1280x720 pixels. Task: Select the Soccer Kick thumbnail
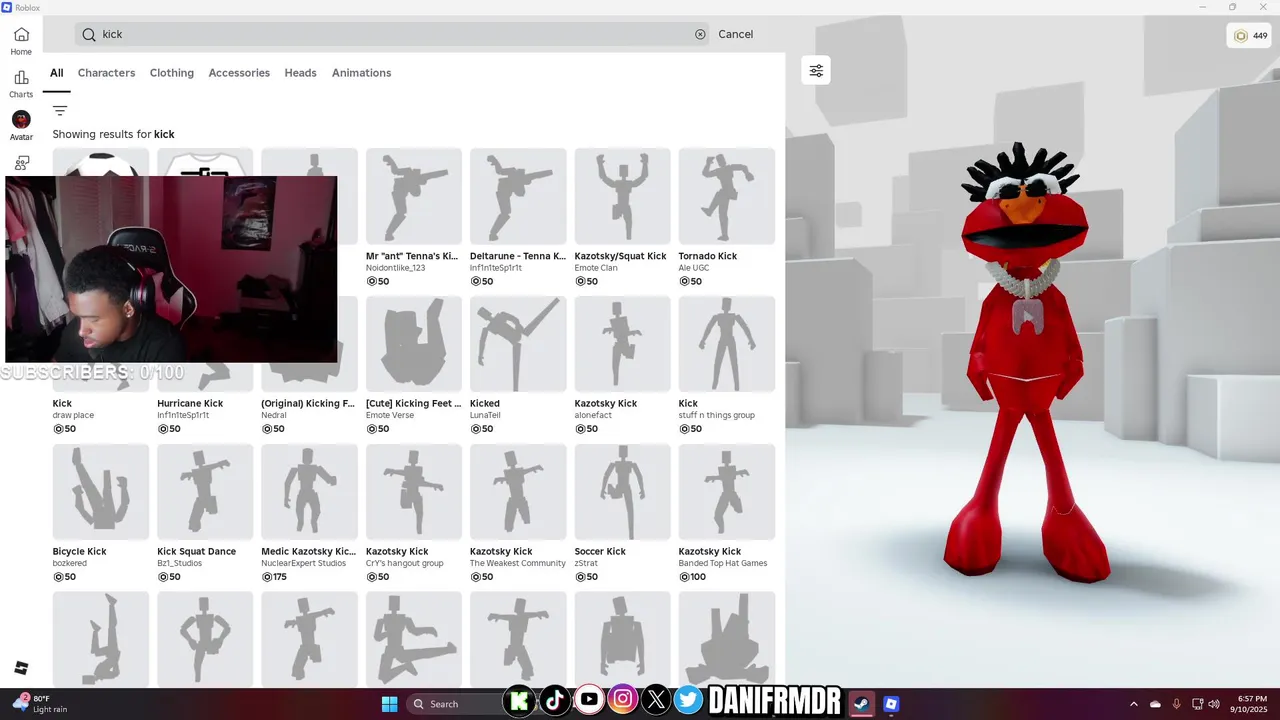point(622,492)
